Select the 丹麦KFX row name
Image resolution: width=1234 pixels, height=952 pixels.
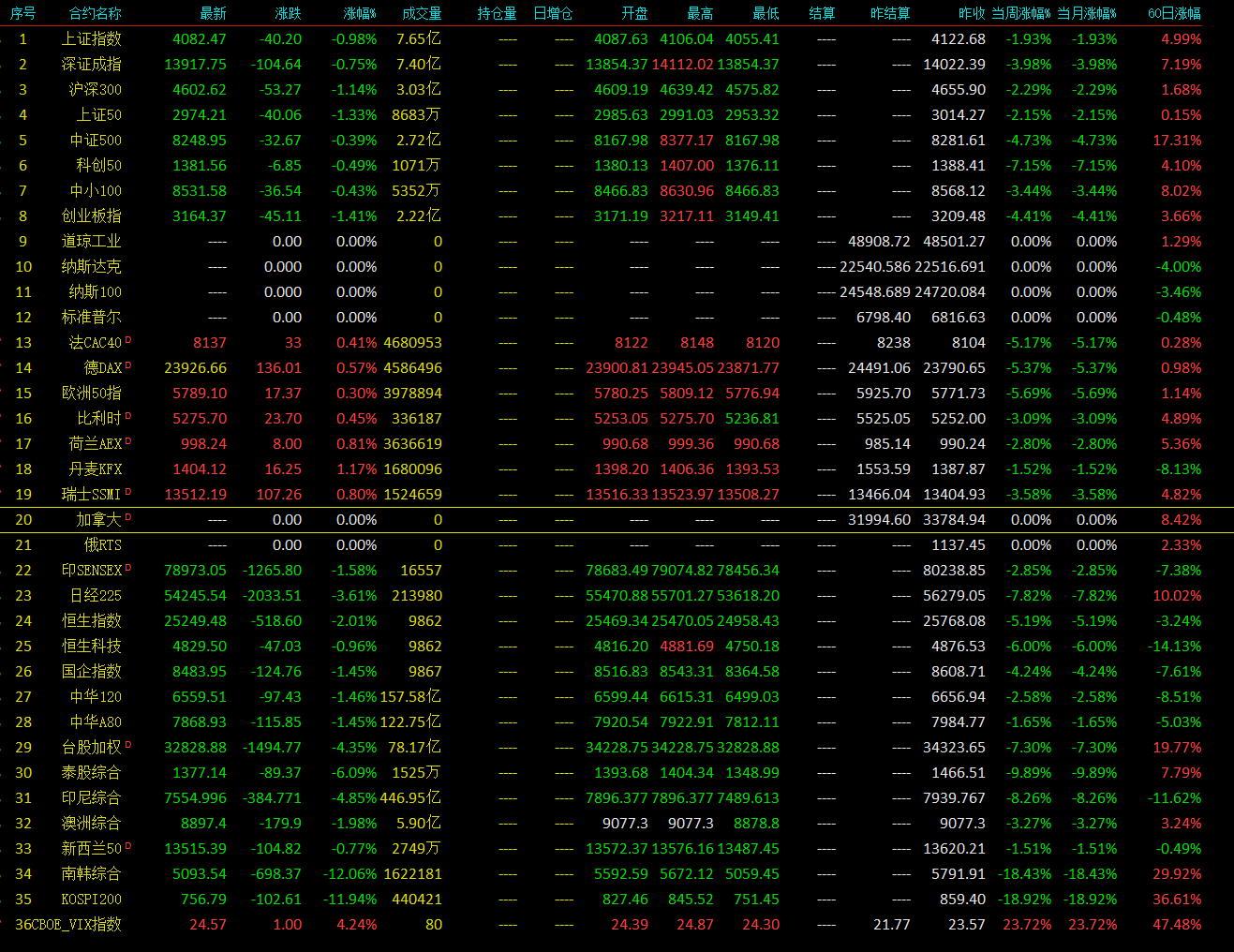tap(96, 469)
